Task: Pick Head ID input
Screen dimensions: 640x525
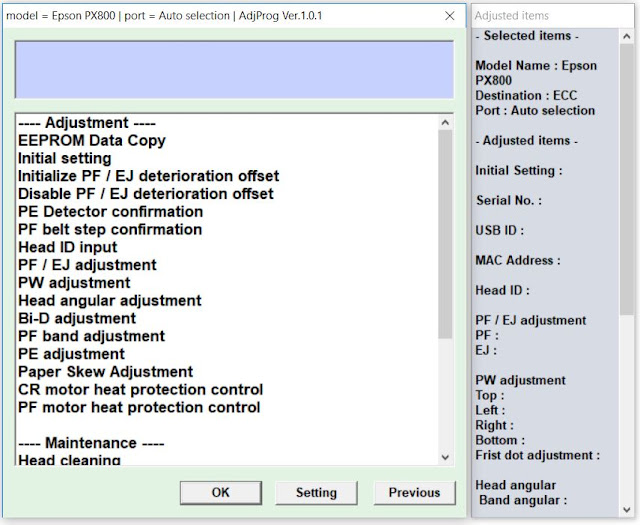Action: coord(67,247)
